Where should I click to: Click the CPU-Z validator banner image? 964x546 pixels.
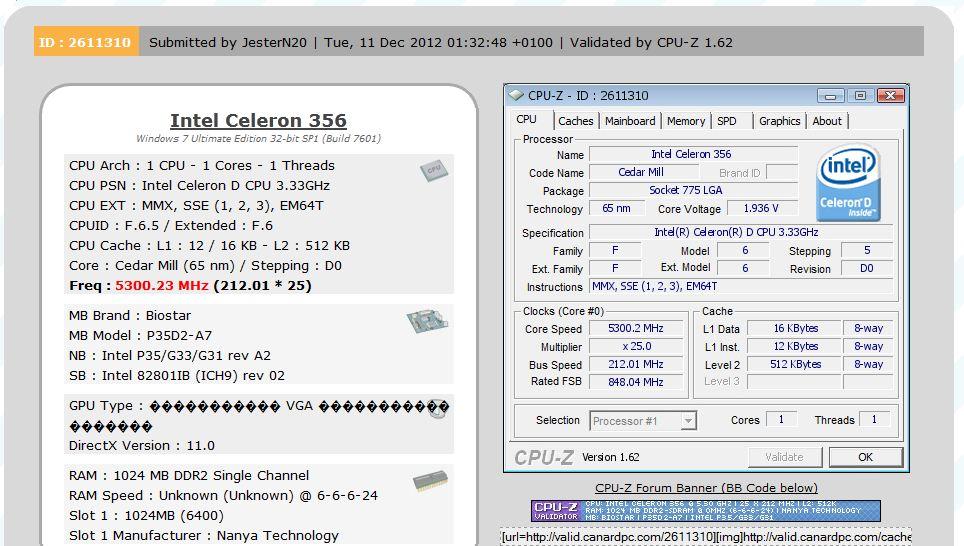click(706, 511)
